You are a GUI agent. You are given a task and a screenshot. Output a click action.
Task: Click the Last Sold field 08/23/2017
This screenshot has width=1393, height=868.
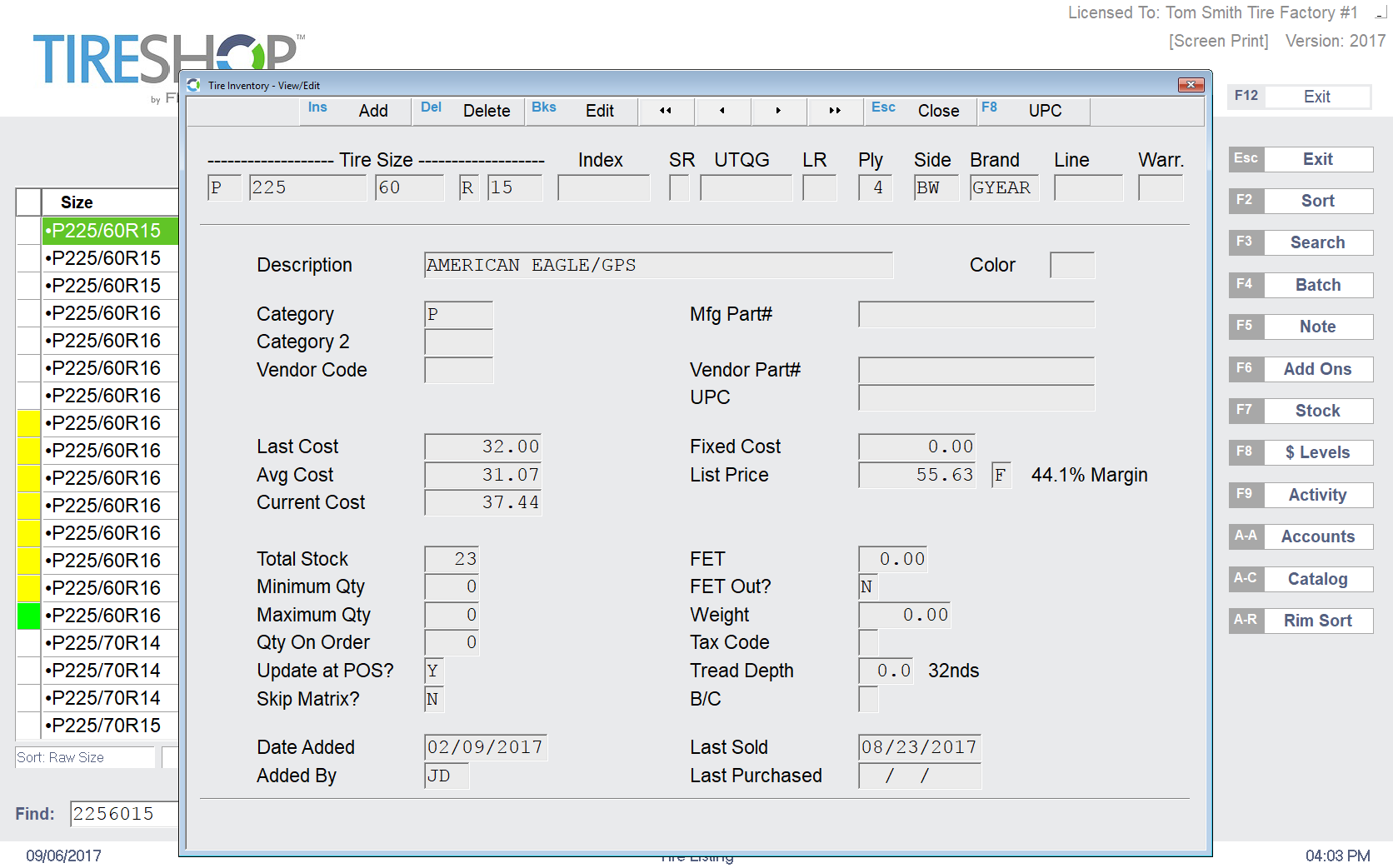(x=920, y=747)
